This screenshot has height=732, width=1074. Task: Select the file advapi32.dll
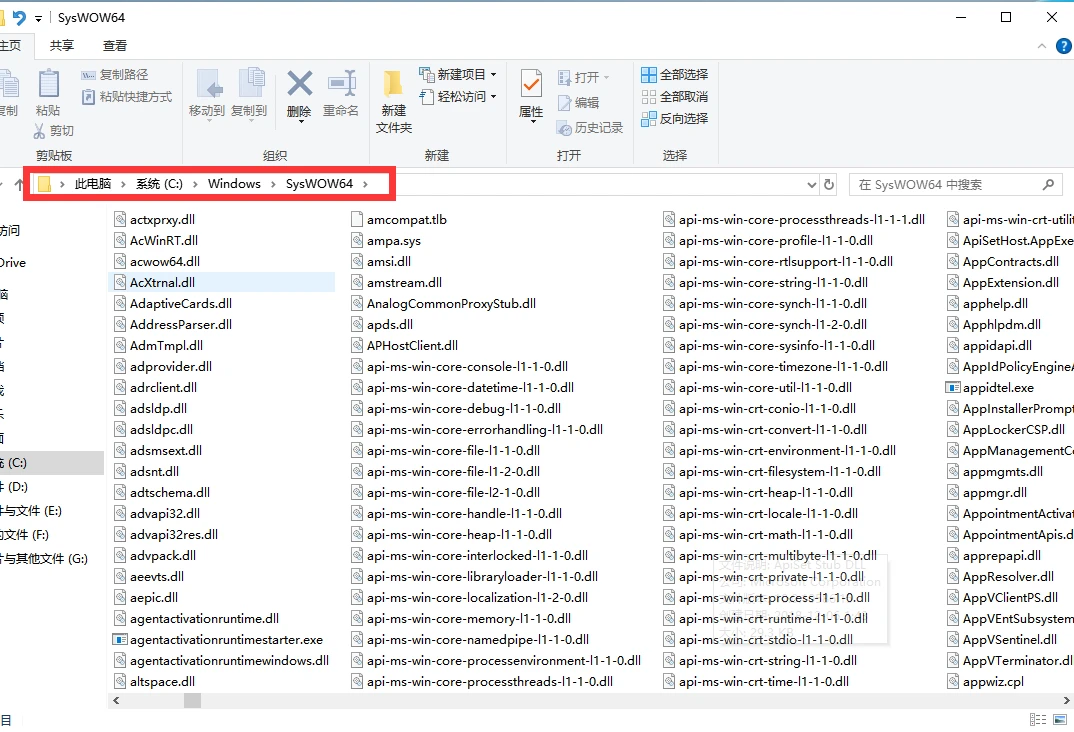point(164,513)
